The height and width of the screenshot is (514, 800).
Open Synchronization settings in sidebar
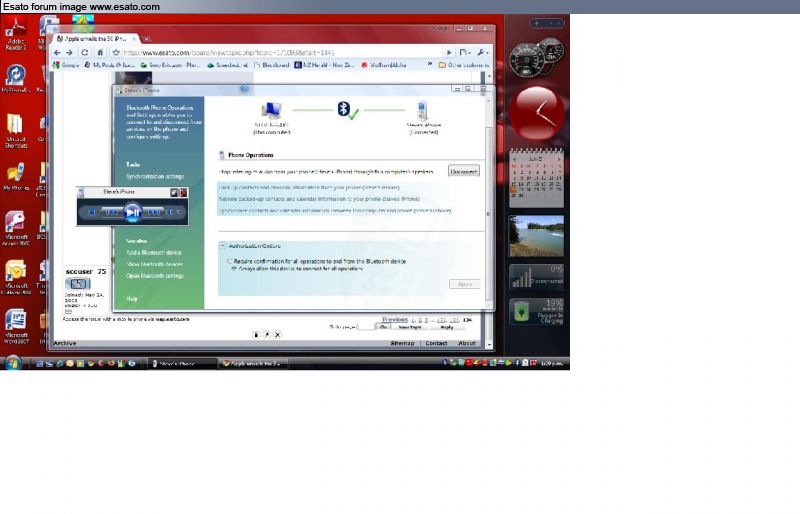point(155,177)
